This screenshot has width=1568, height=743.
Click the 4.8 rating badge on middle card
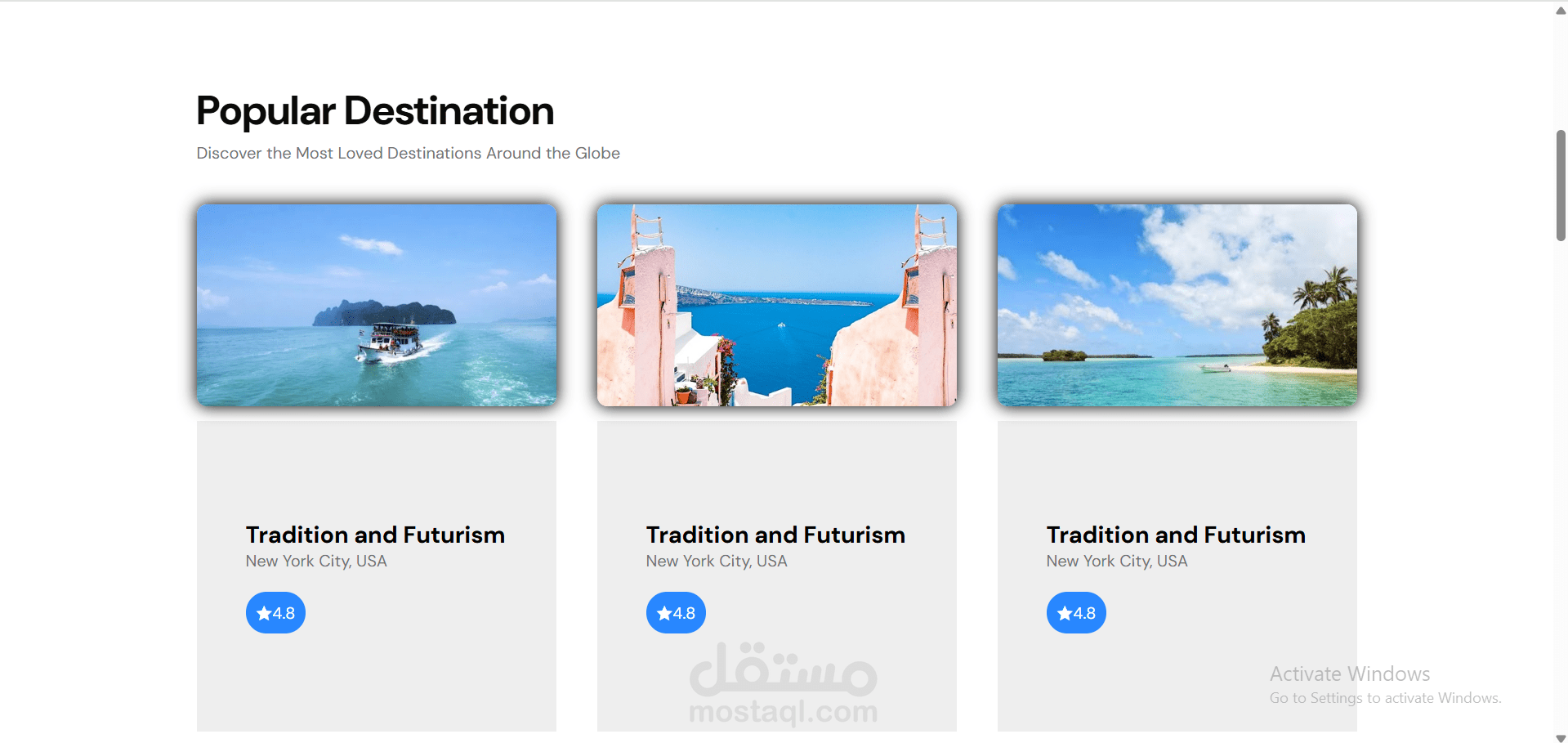676,613
